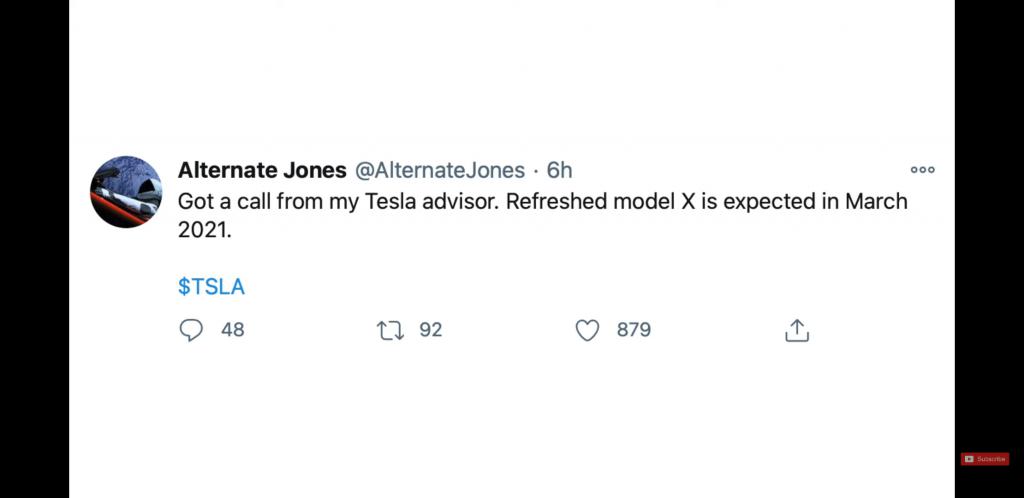This screenshot has width=1024, height=498.
Task: Click the reply count 48
Action: coord(232,330)
